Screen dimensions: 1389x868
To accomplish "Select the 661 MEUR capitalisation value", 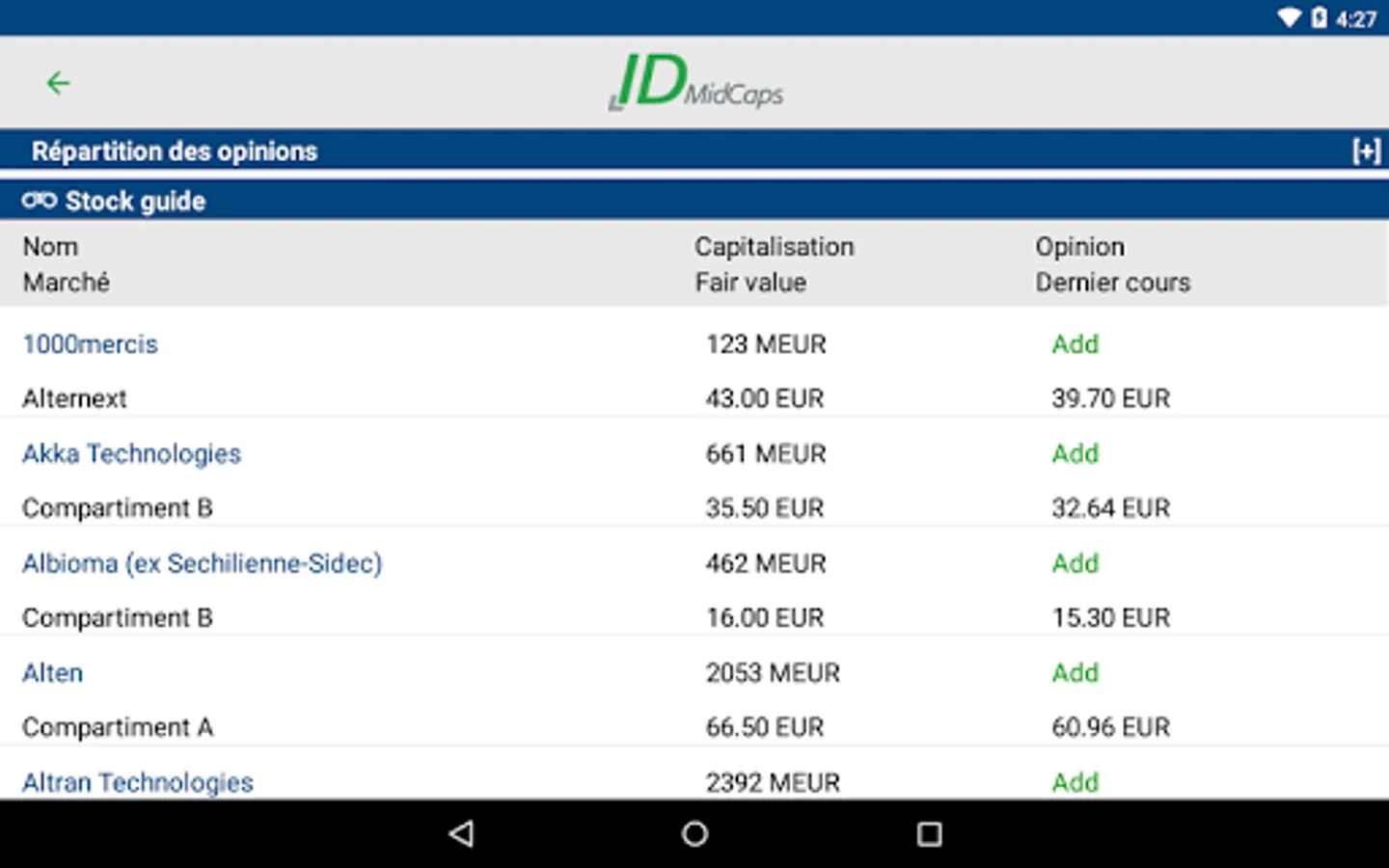I will 766,454.
